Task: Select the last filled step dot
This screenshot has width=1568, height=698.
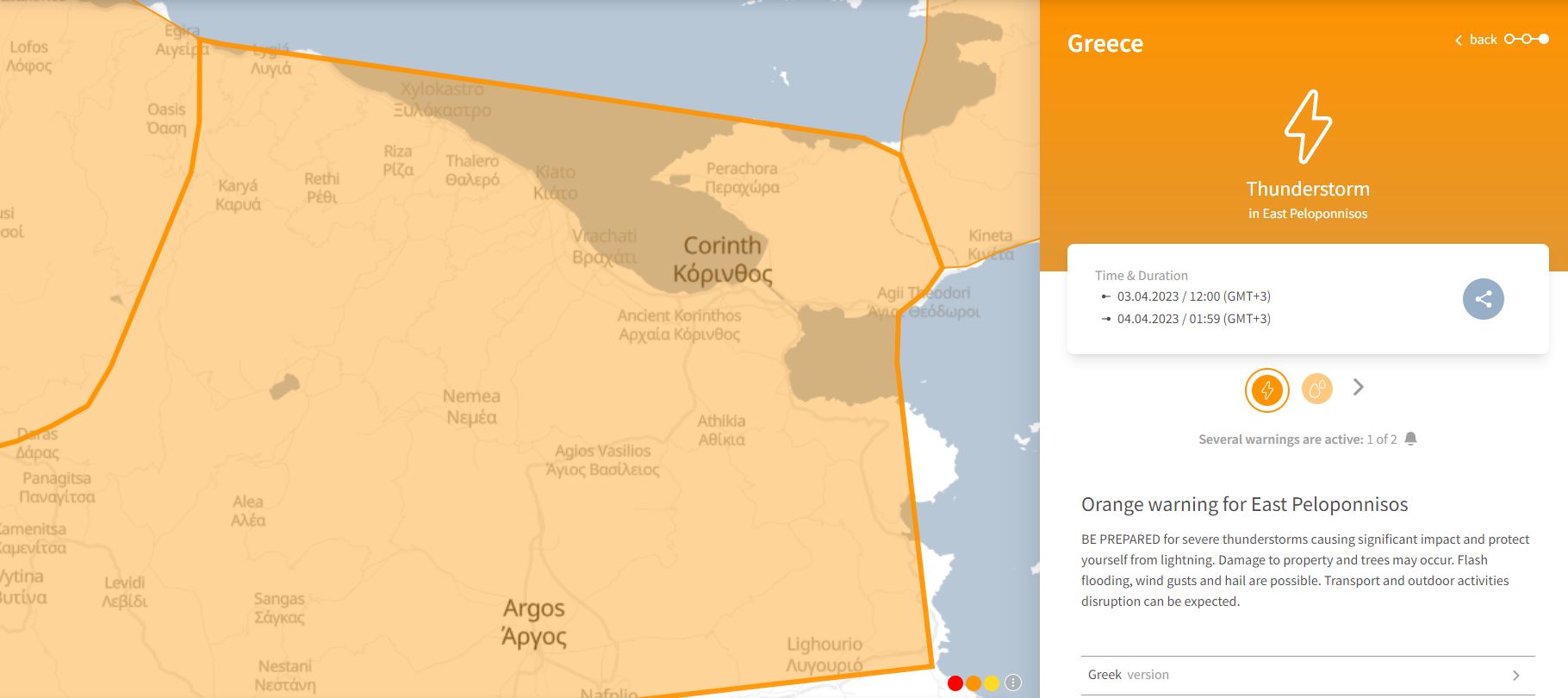Action: pos(1543,39)
